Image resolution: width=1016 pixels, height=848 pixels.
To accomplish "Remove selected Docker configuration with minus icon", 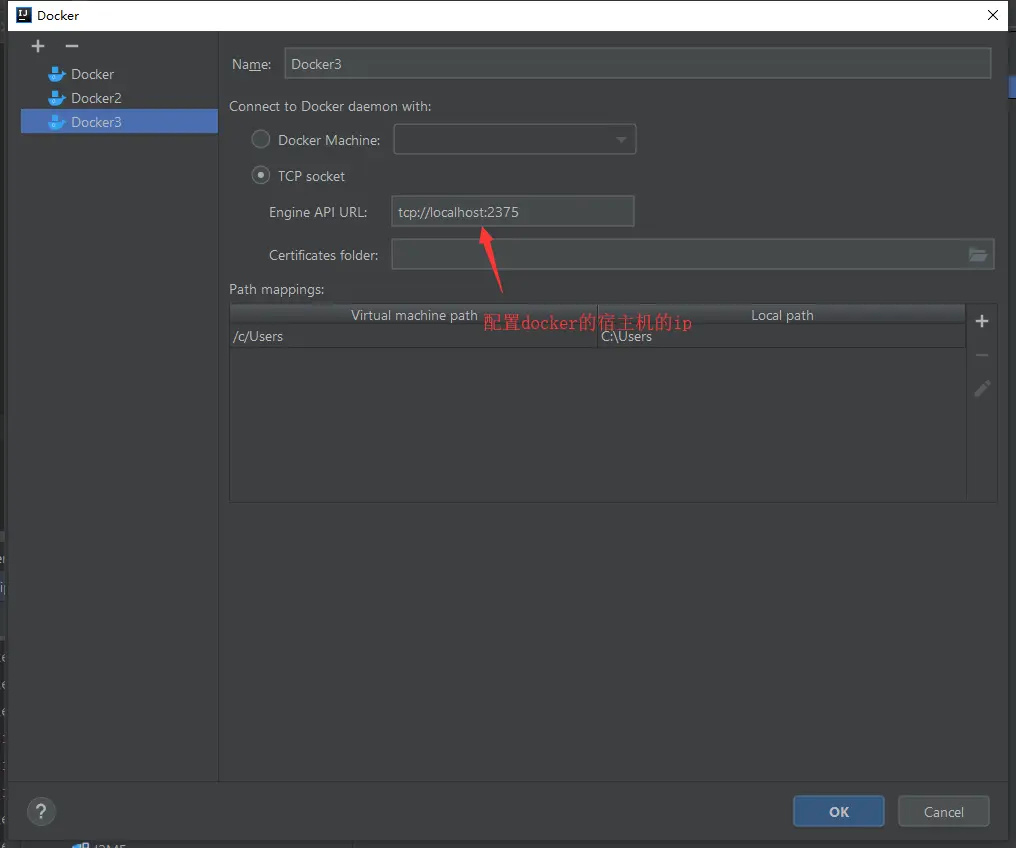I will coord(72,46).
